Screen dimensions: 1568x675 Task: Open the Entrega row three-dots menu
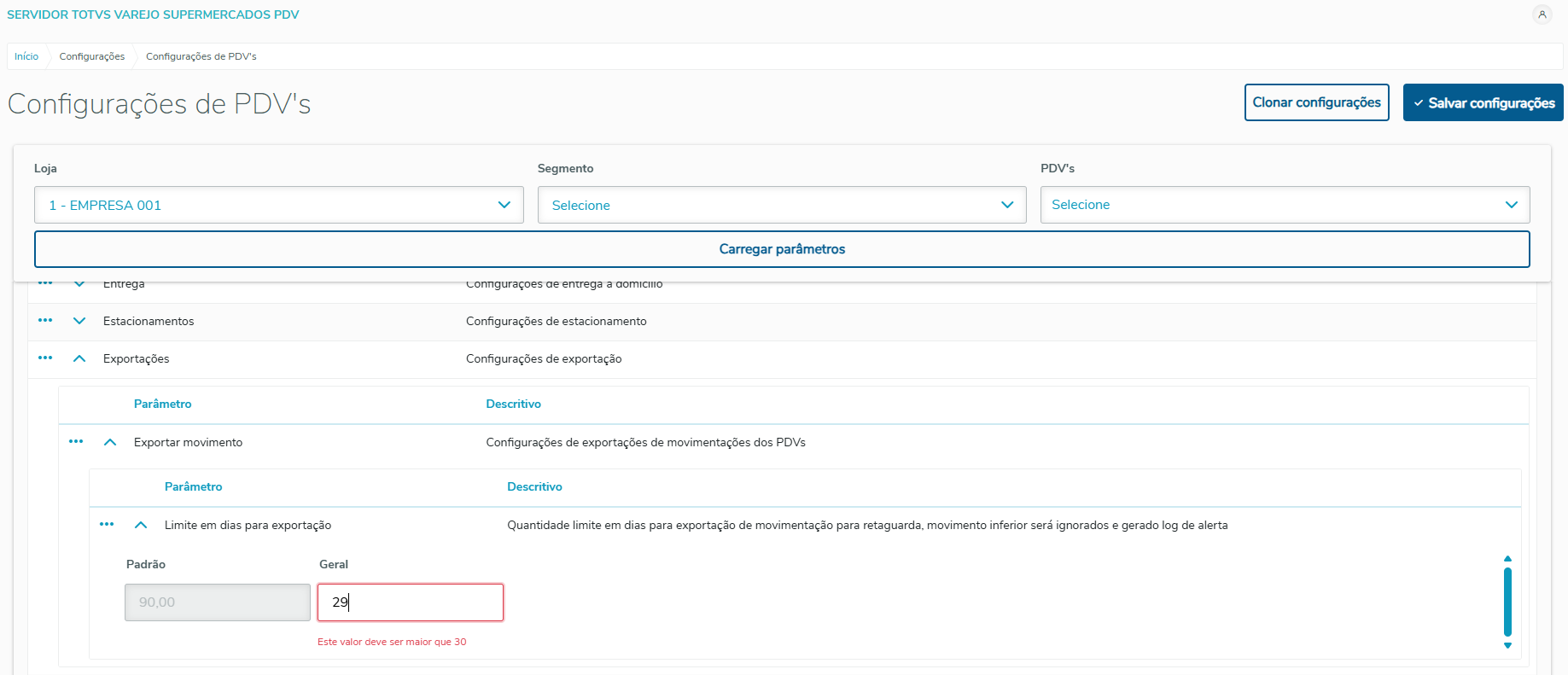point(45,284)
